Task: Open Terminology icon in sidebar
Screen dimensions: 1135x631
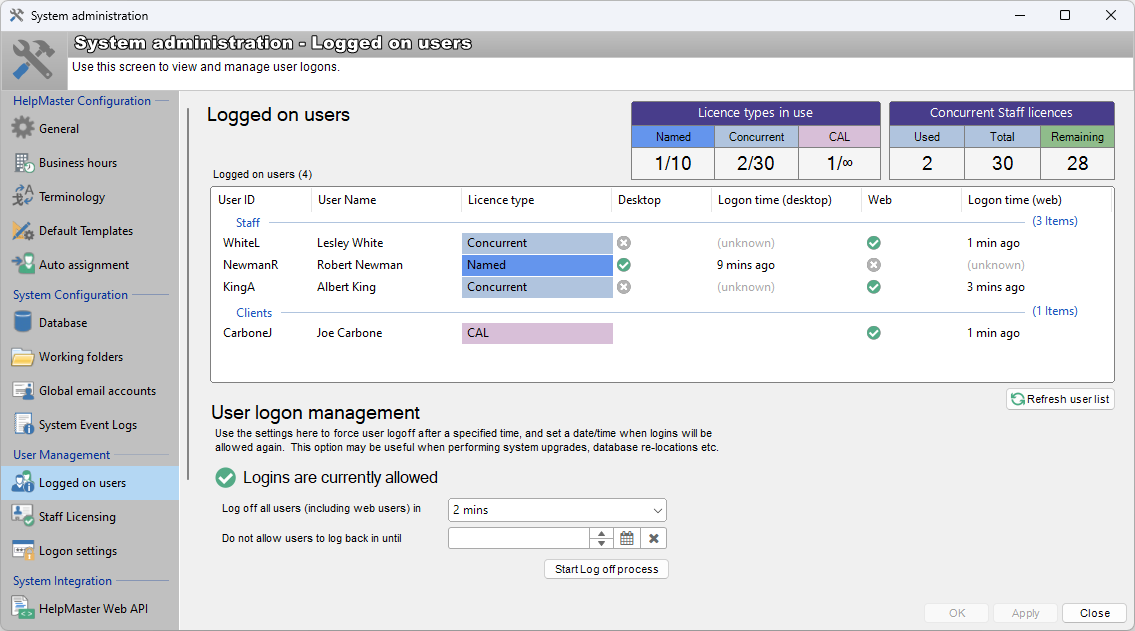Action: pos(22,196)
